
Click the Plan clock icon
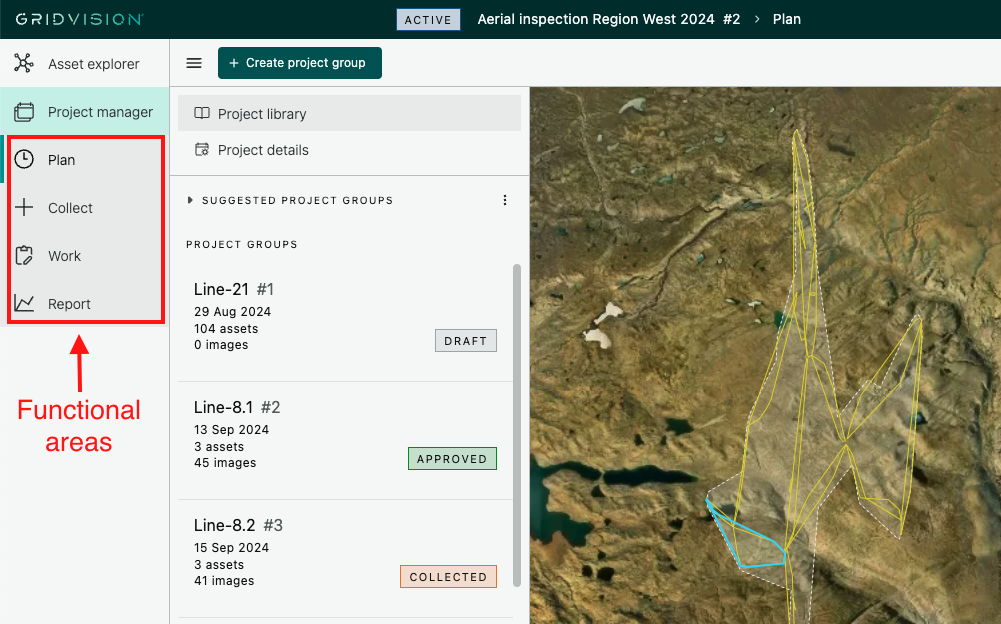tap(24, 160)
